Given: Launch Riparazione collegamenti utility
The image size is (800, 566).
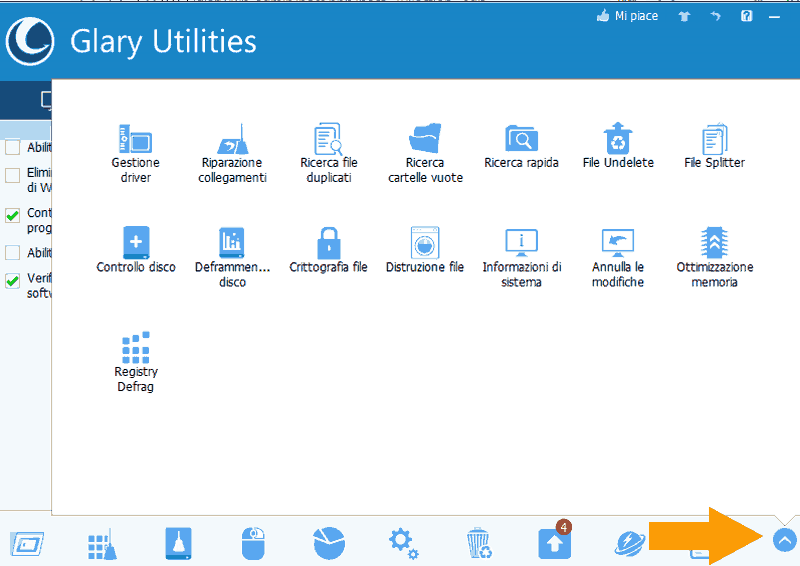Looking at the screenshot, I should coord(232,153).
